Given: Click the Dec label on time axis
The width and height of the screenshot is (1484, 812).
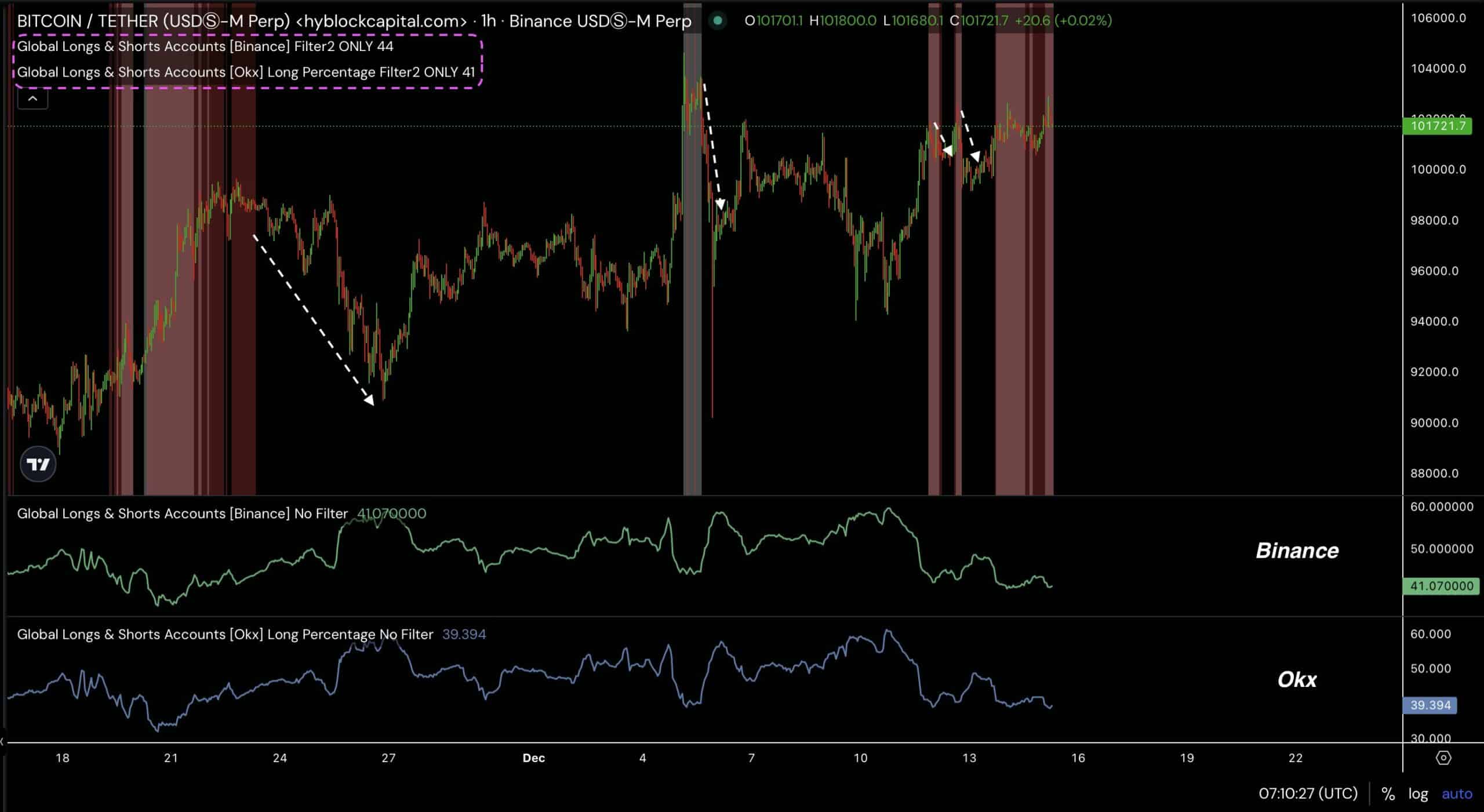Looking at the screenshot, I should pos(533,758).
